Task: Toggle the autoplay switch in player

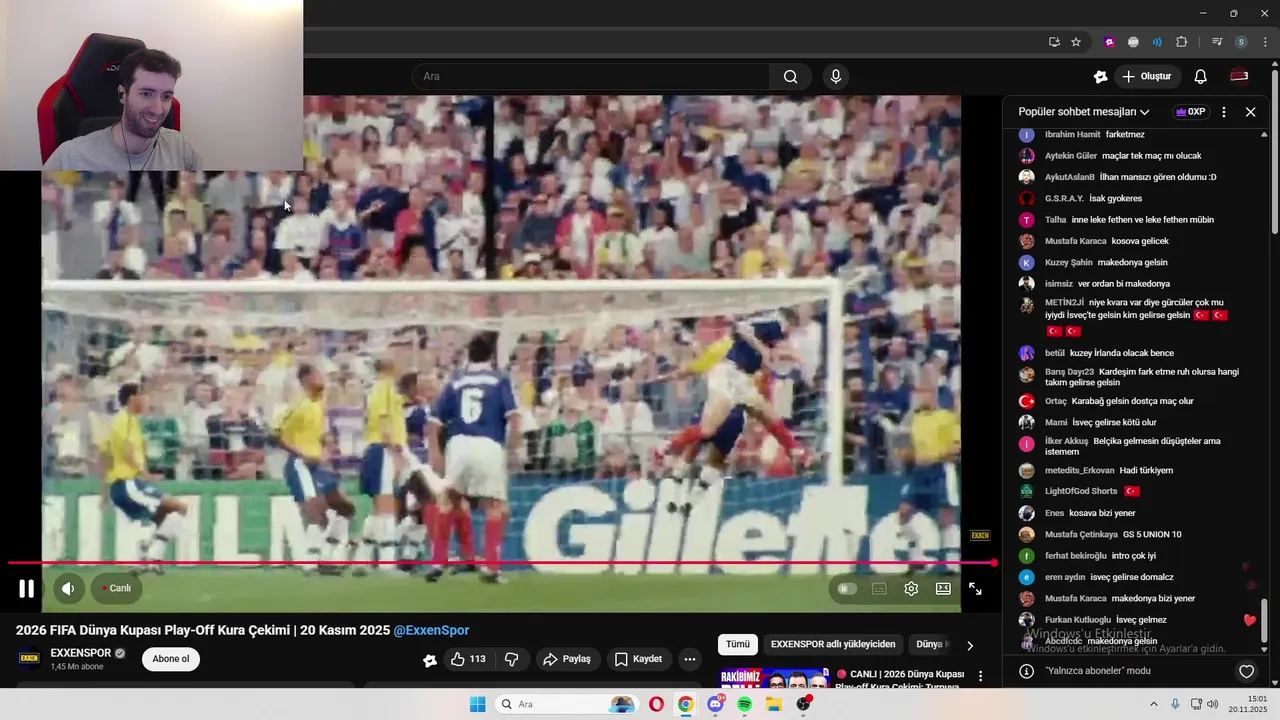Action: coord(847,589)
